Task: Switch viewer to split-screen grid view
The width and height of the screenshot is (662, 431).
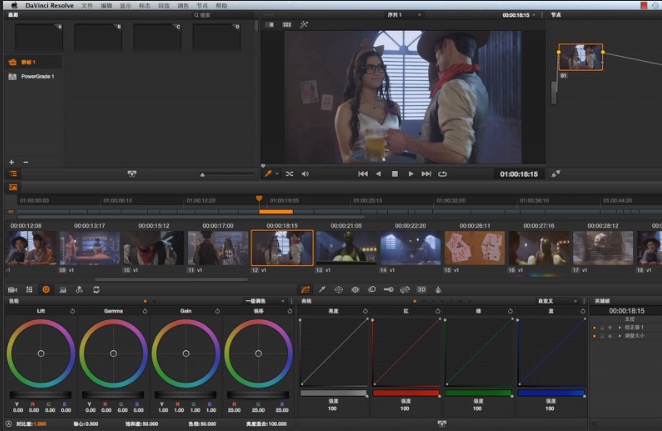Action: [x=287, y=24]
